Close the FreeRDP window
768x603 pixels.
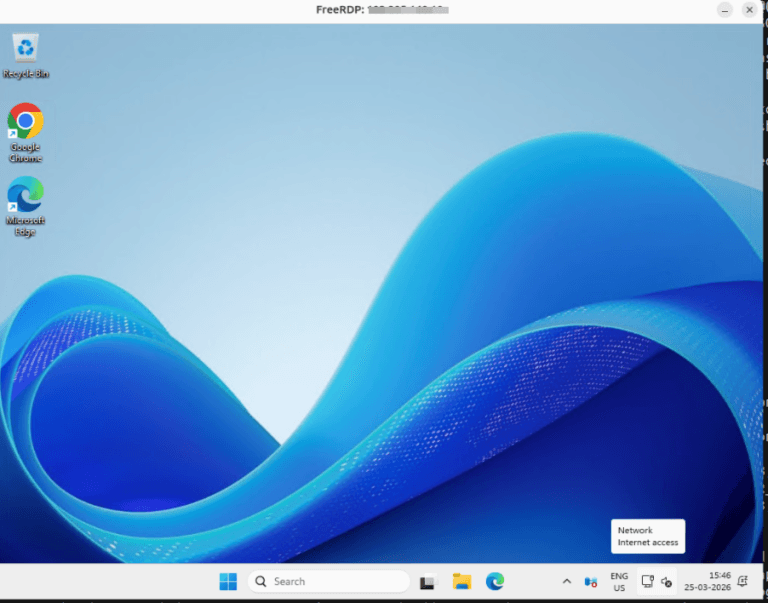click(x=749, y=10)
